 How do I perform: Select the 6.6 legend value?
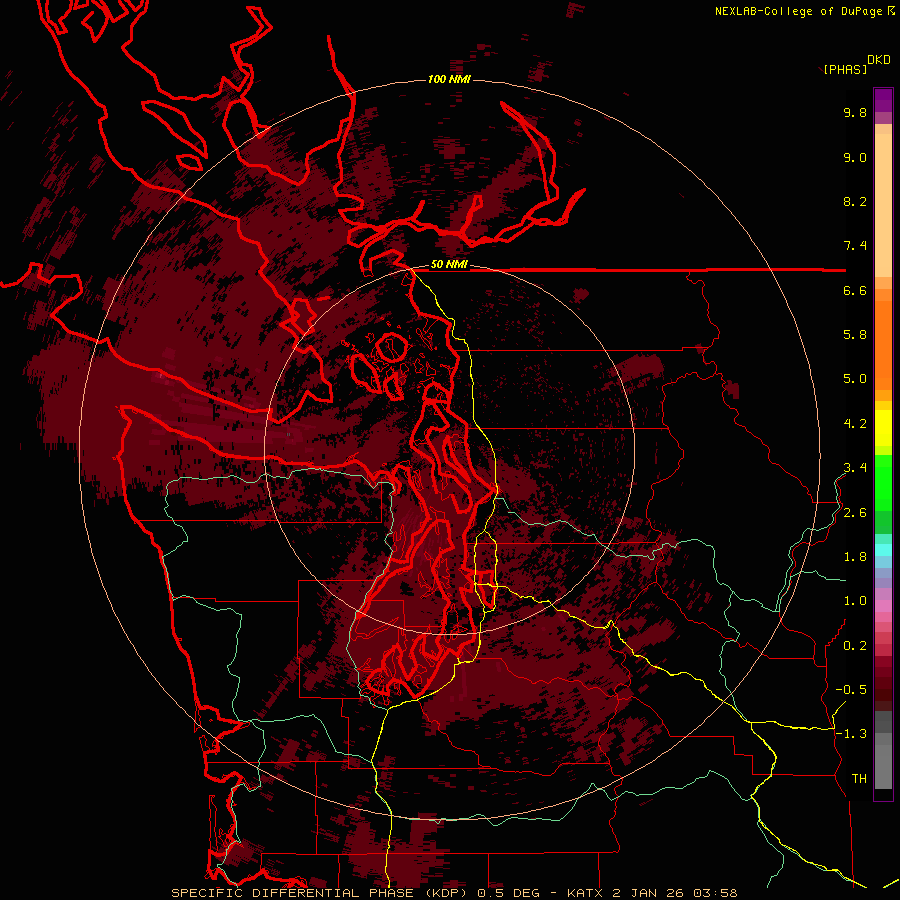[x=855, y=290]
